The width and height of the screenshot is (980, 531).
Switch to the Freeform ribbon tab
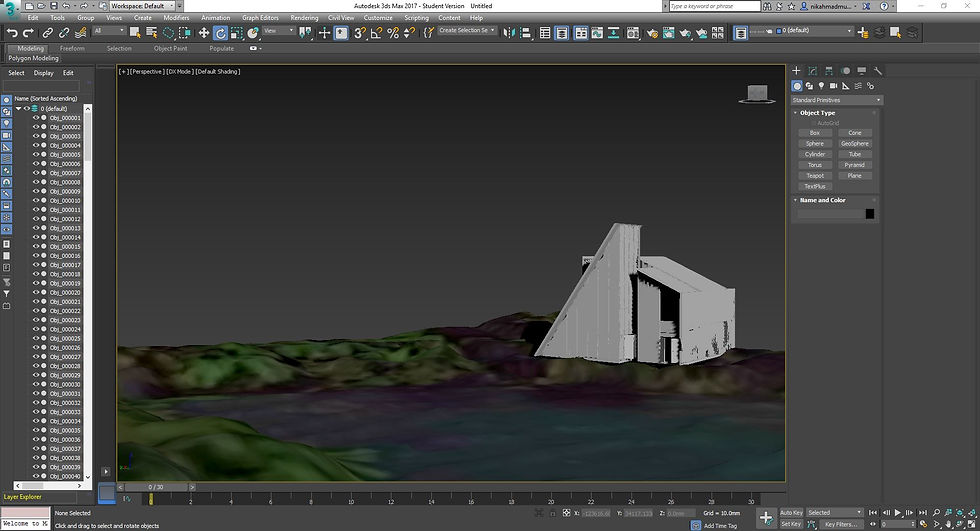tap(72, 48)
